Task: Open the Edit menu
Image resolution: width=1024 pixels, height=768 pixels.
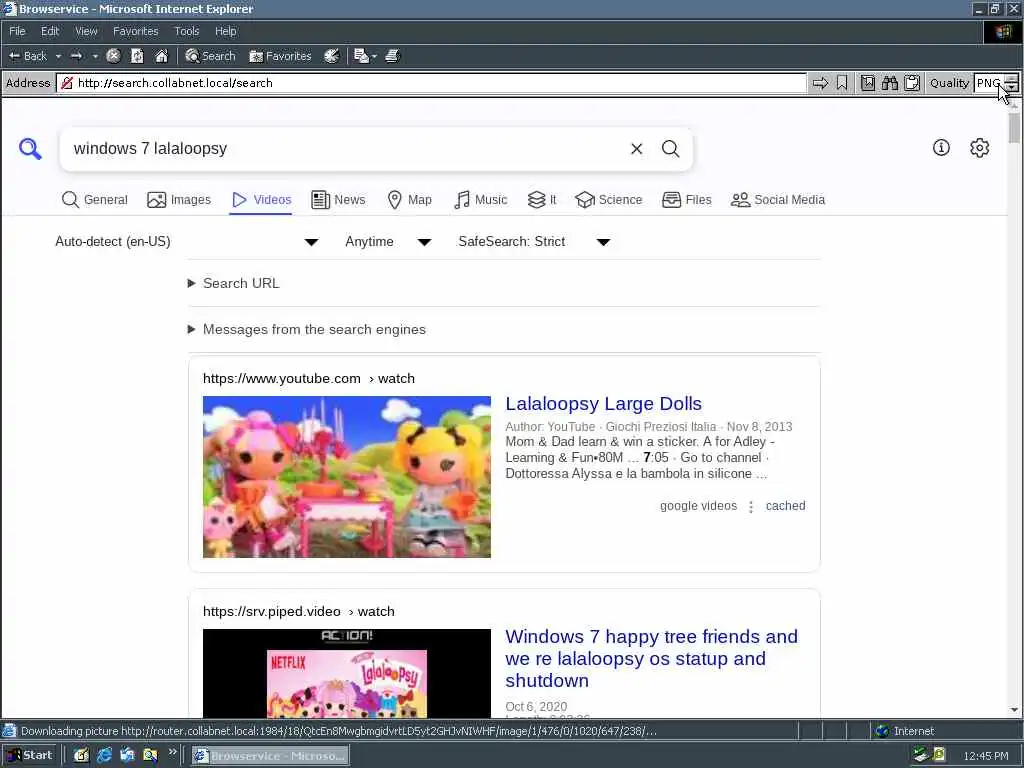Action: (50, 31)
